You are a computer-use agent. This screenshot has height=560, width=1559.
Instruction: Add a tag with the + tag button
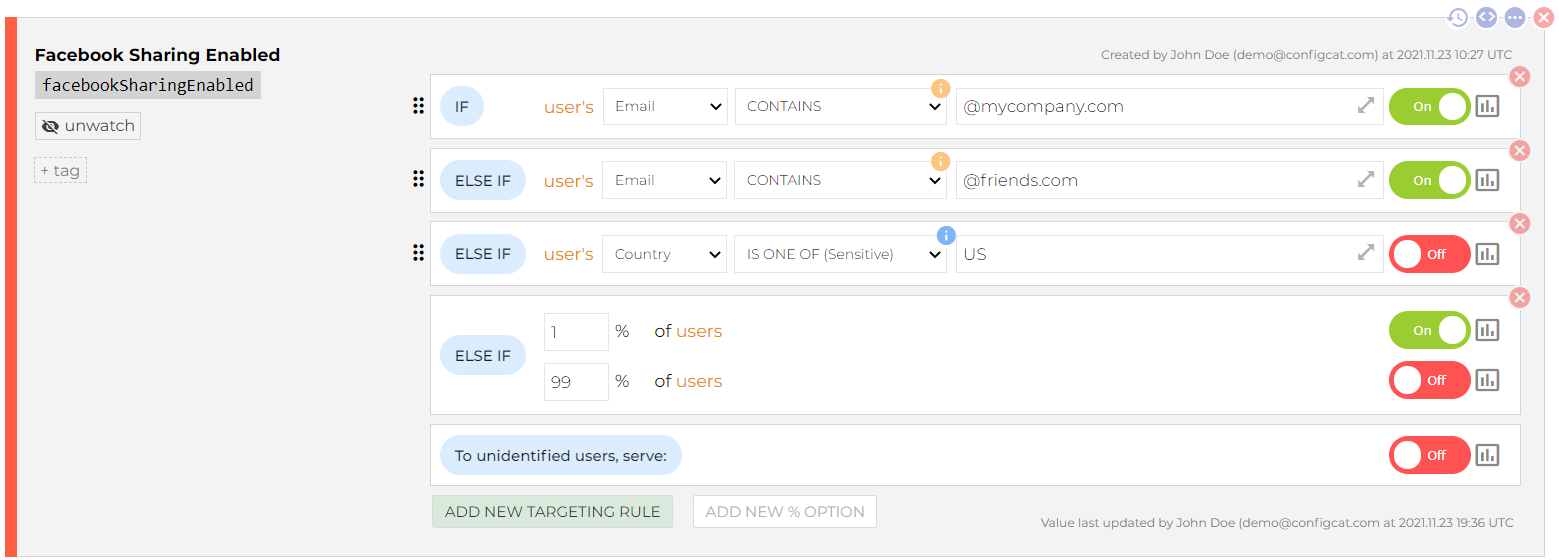click(61, 171)
